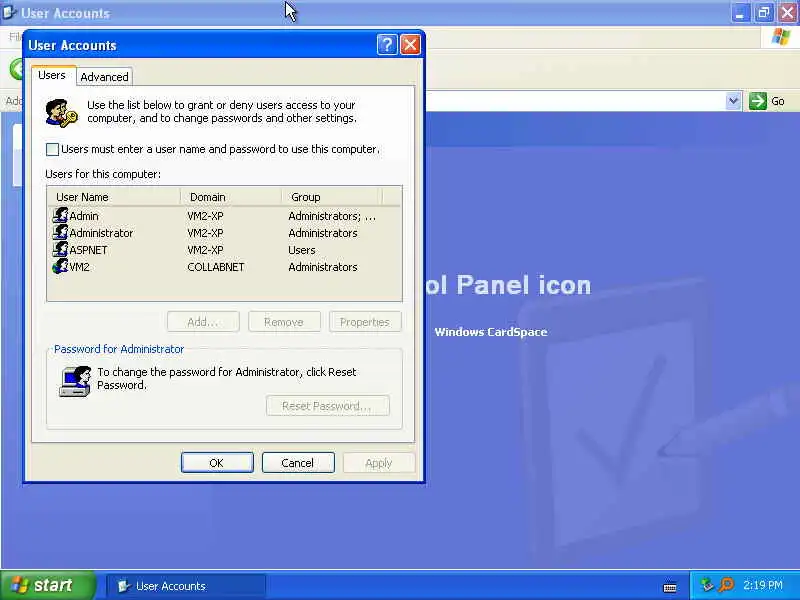
Task: Click the users-with-key icon in dialog header
Action: coord(61,113)
